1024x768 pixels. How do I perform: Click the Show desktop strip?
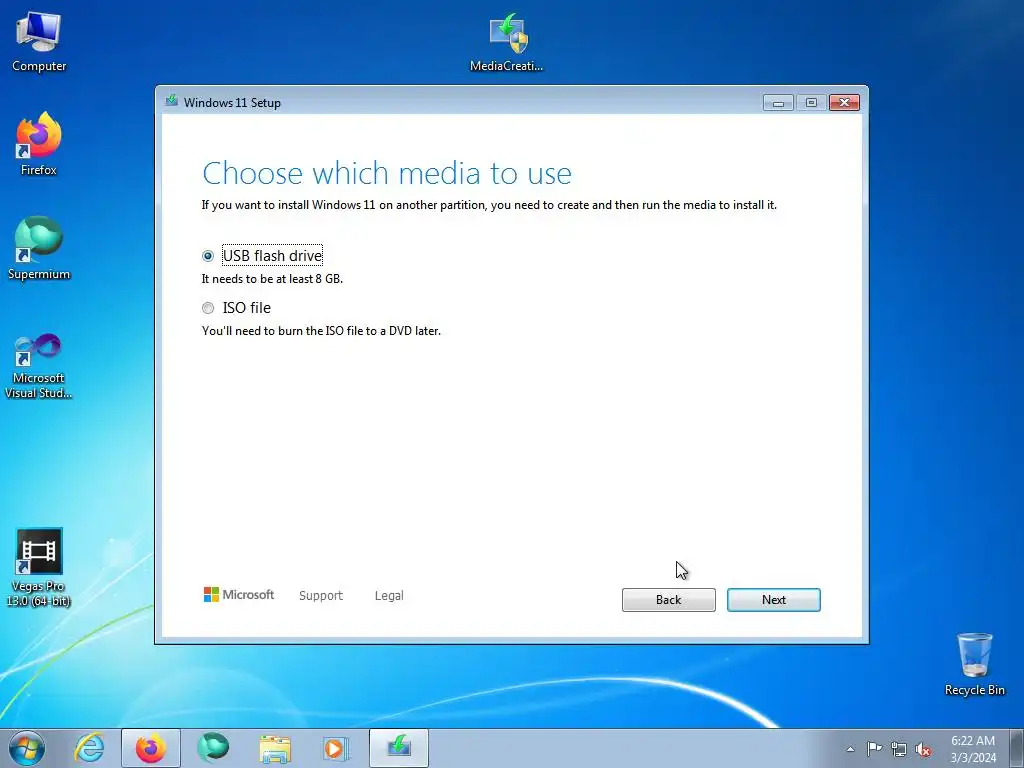click(x=1017, y=748)
